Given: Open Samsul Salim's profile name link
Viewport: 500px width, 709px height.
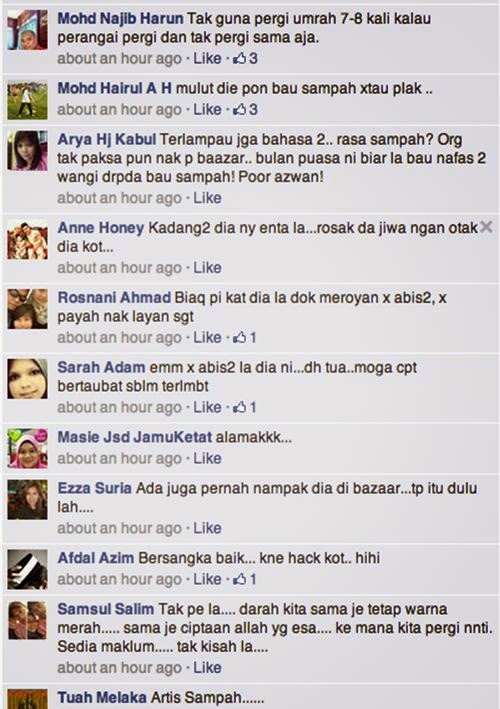Looking at the screenshot, I should [x=105, y=609].
